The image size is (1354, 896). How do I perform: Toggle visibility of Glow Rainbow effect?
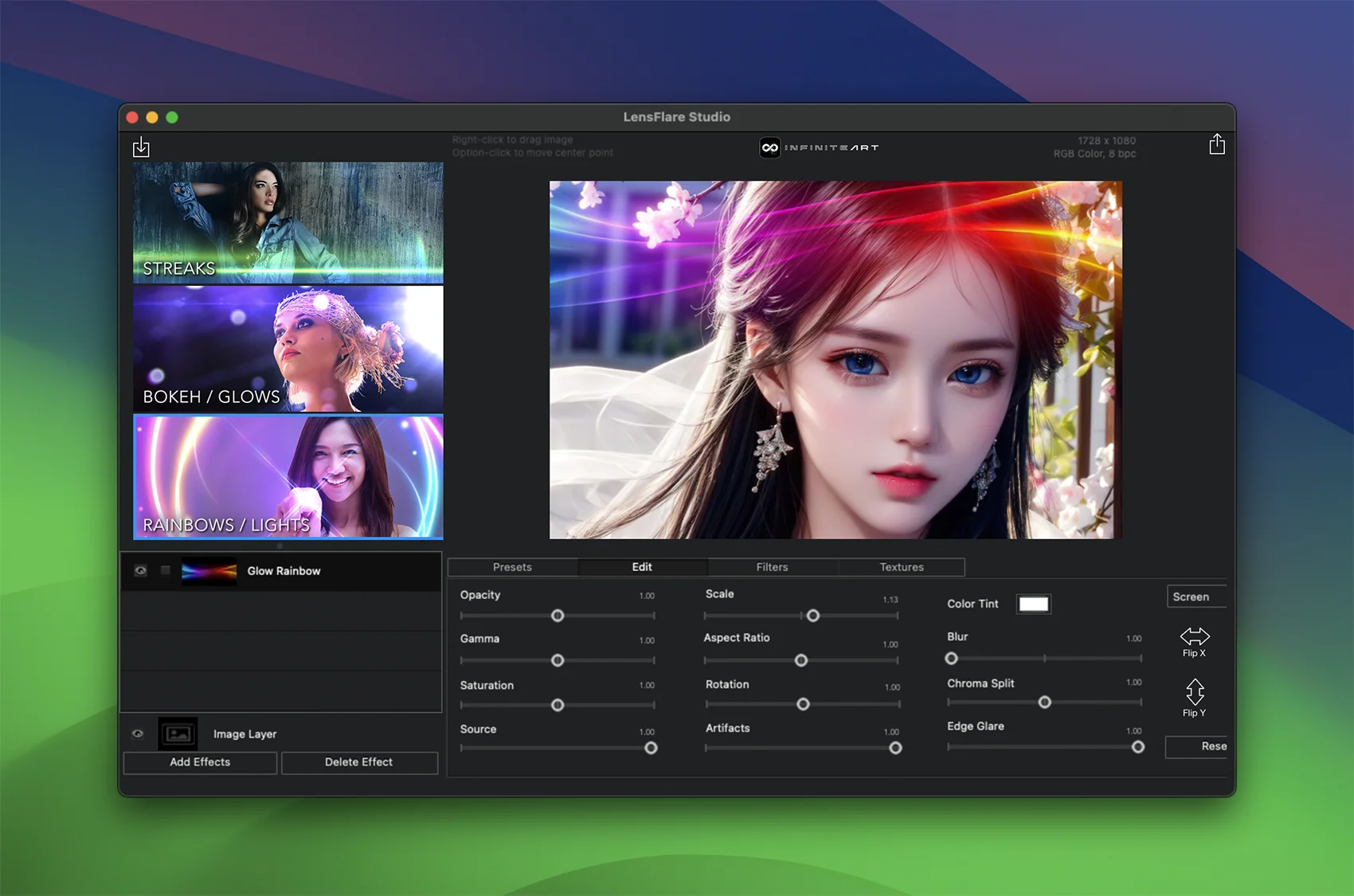tap(140, 571)
